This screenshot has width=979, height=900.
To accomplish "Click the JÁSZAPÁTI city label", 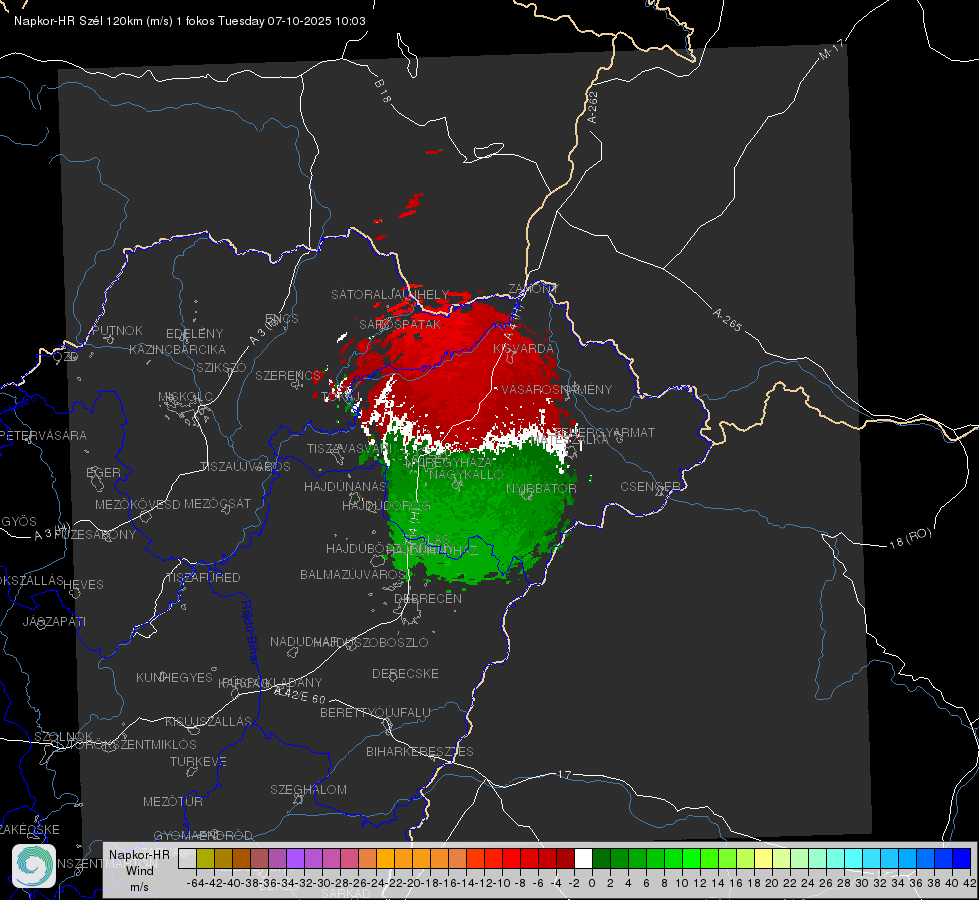I will click(x=54, y=621).
